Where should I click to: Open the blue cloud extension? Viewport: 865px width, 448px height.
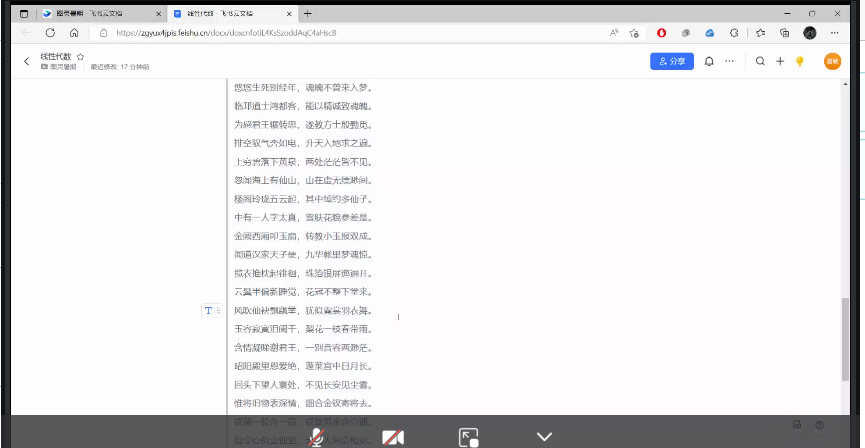click(710, 33)
